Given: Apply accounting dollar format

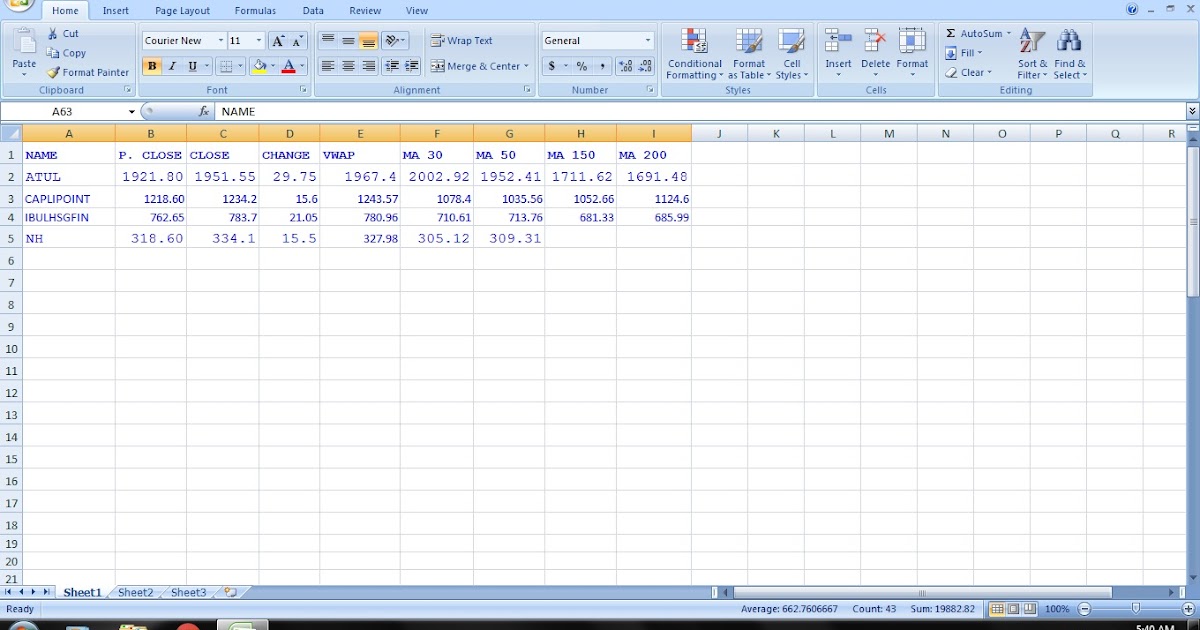Looking at the screenshot, I should (x=551, y=66).
